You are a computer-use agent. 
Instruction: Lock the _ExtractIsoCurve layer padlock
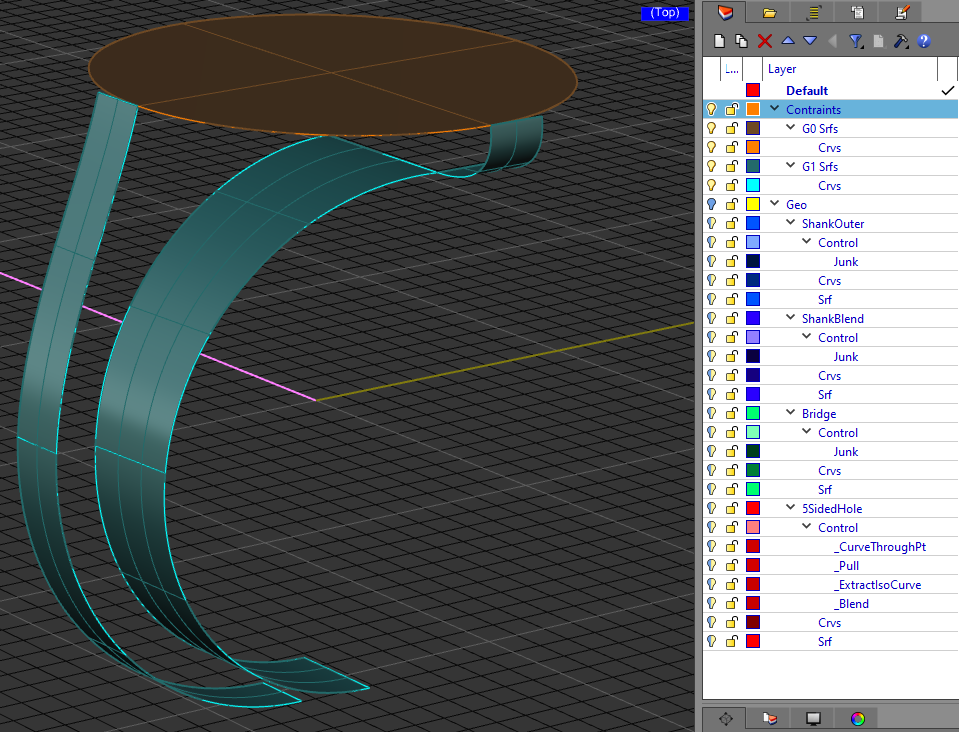pos(731,584)
